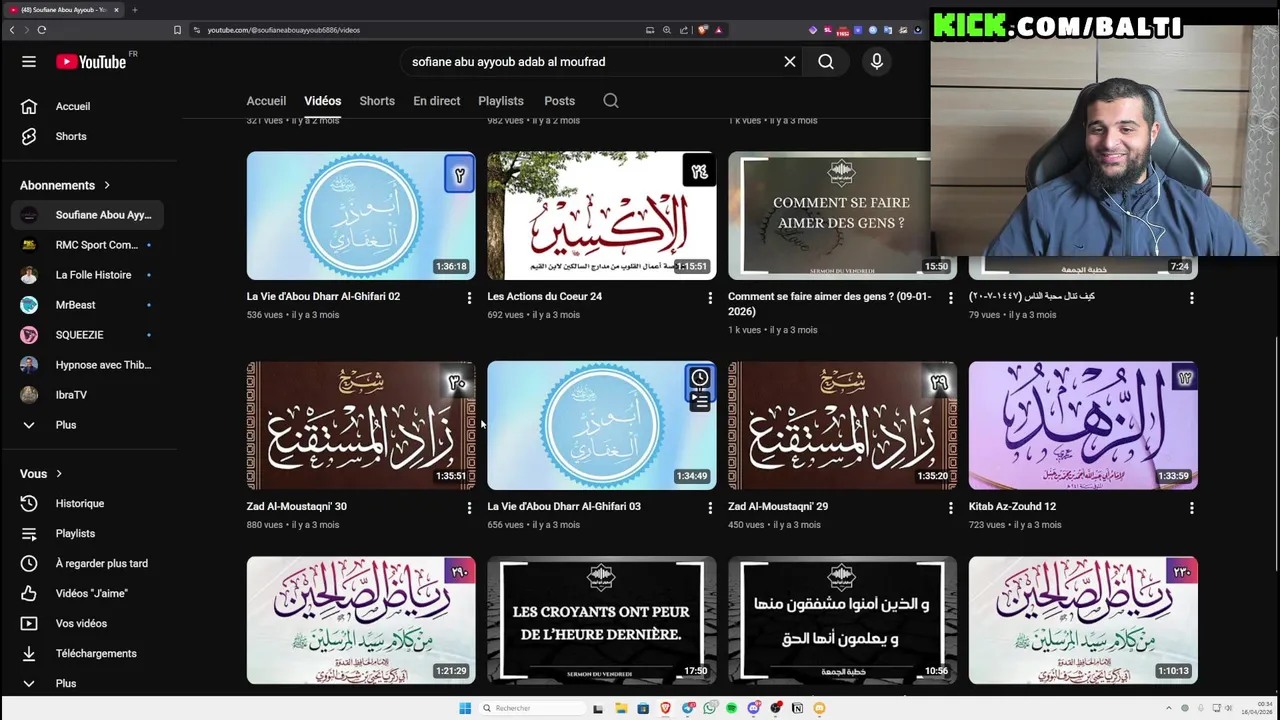Open IbraTV subscription channel
1280x720 pixels.
point(89,395)
